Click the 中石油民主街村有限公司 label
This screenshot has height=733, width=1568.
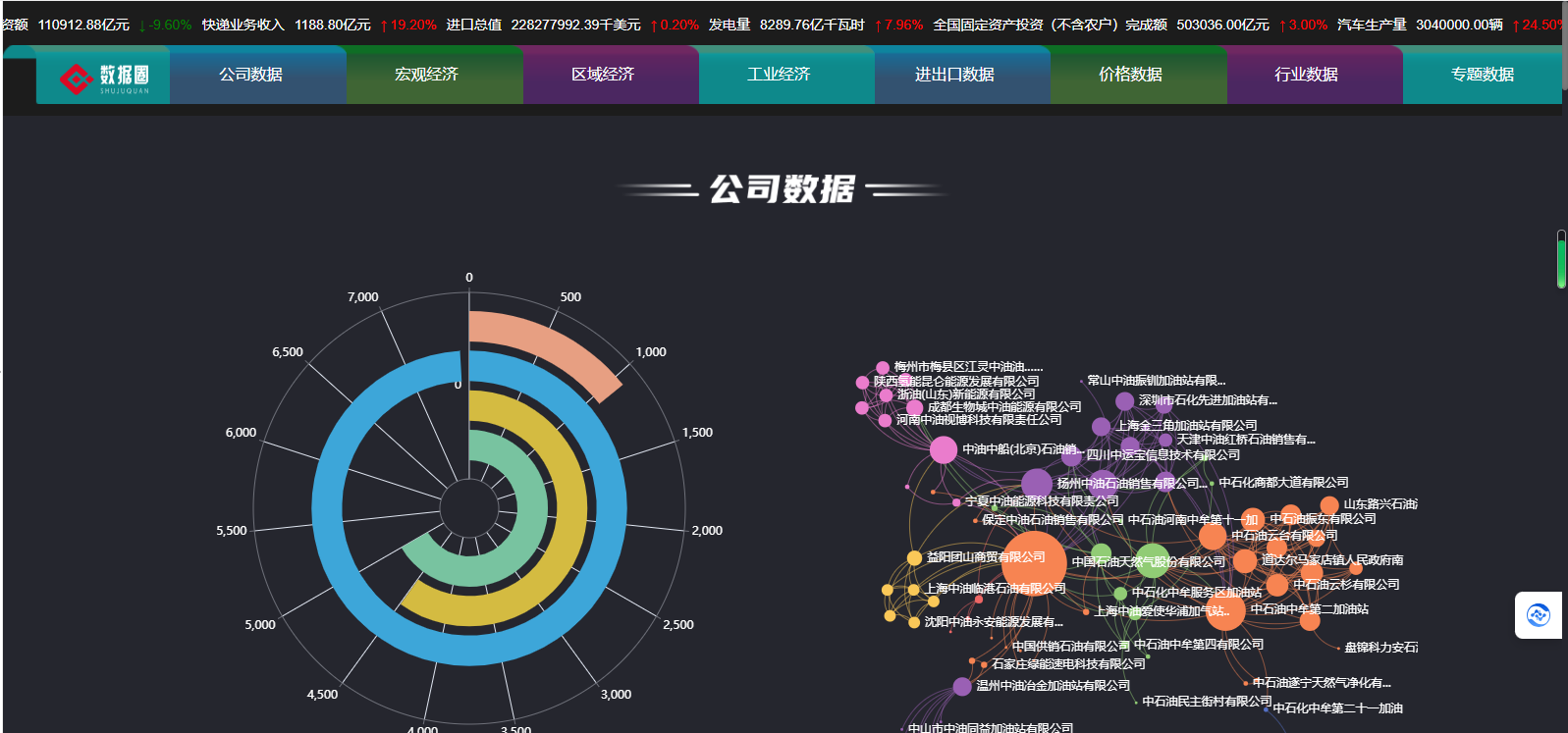pos(1207,702)
